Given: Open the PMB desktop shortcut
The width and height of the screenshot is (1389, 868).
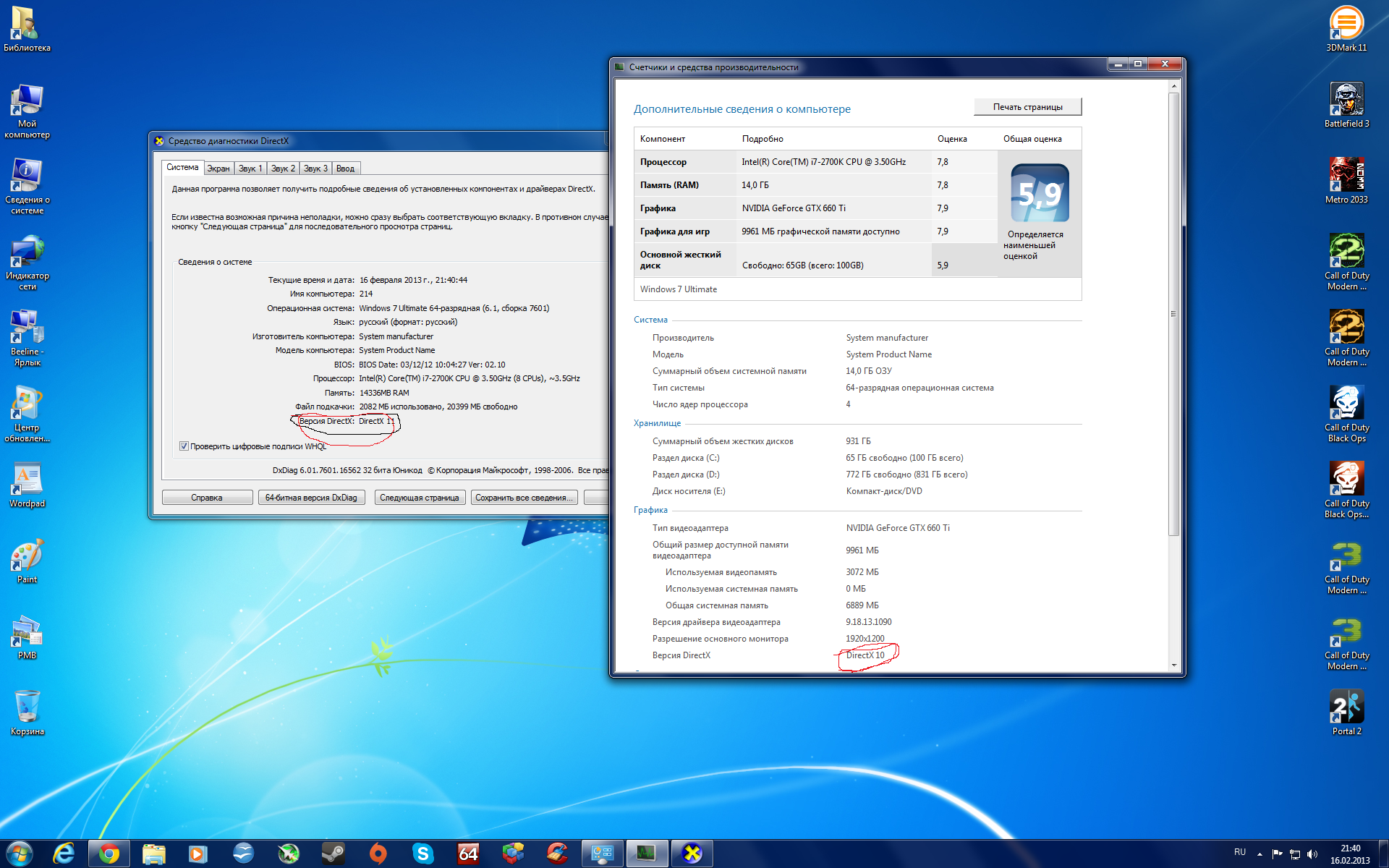Looking at the screenshot, I should click(27, 637).
